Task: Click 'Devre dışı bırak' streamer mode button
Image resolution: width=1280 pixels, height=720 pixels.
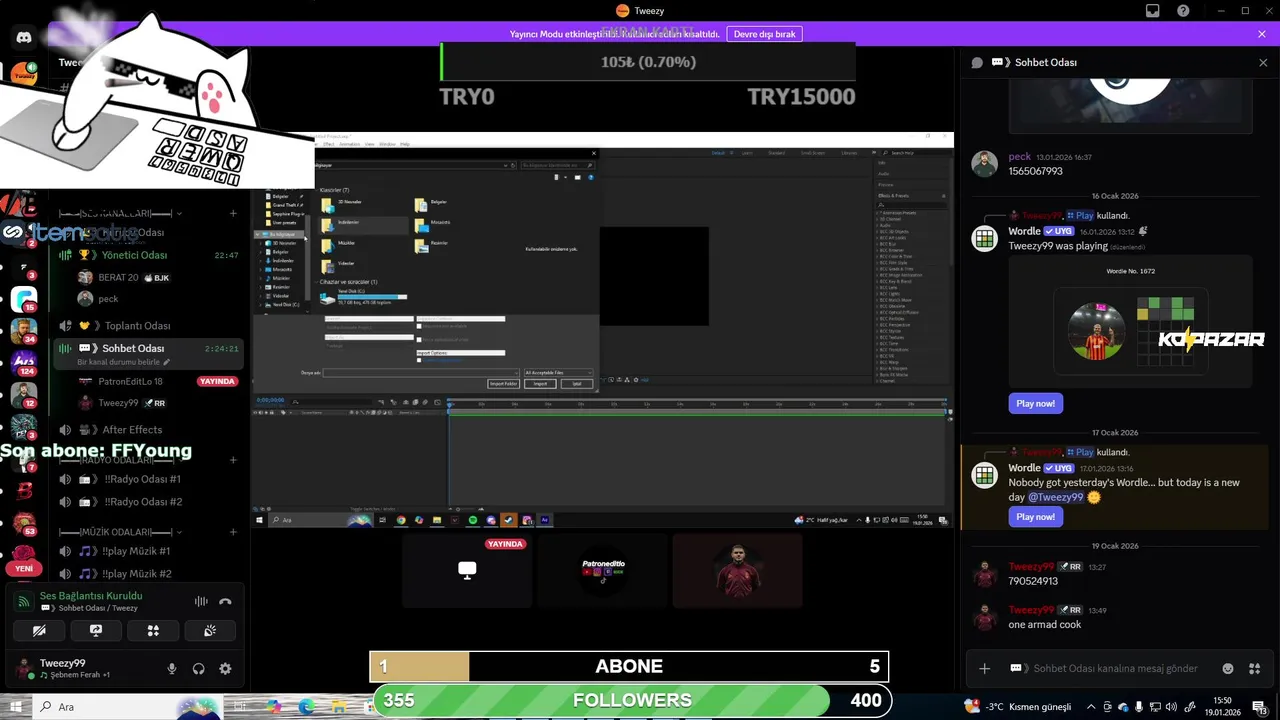Action: click(x=764, y=34)
